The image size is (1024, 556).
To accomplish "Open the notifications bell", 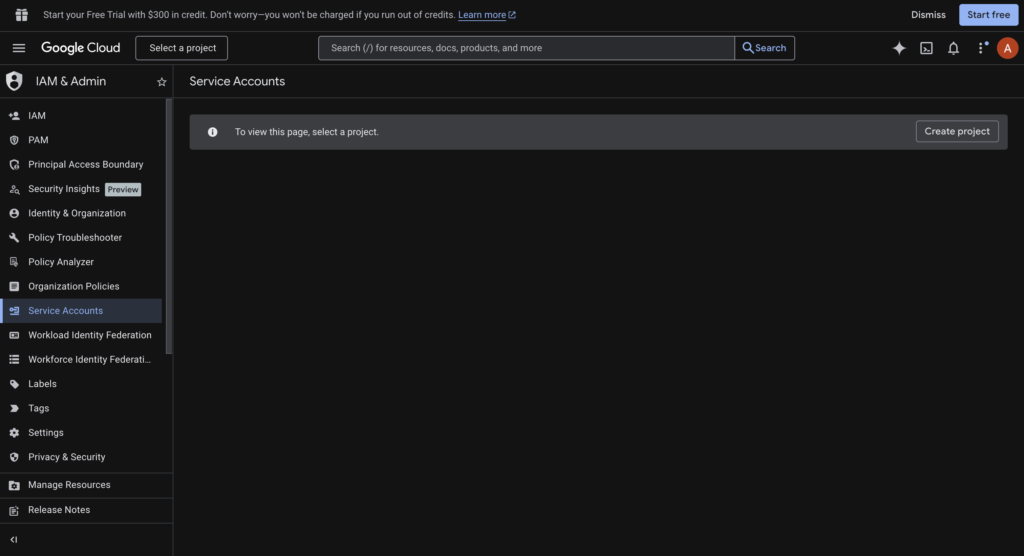I will (953, 48).
